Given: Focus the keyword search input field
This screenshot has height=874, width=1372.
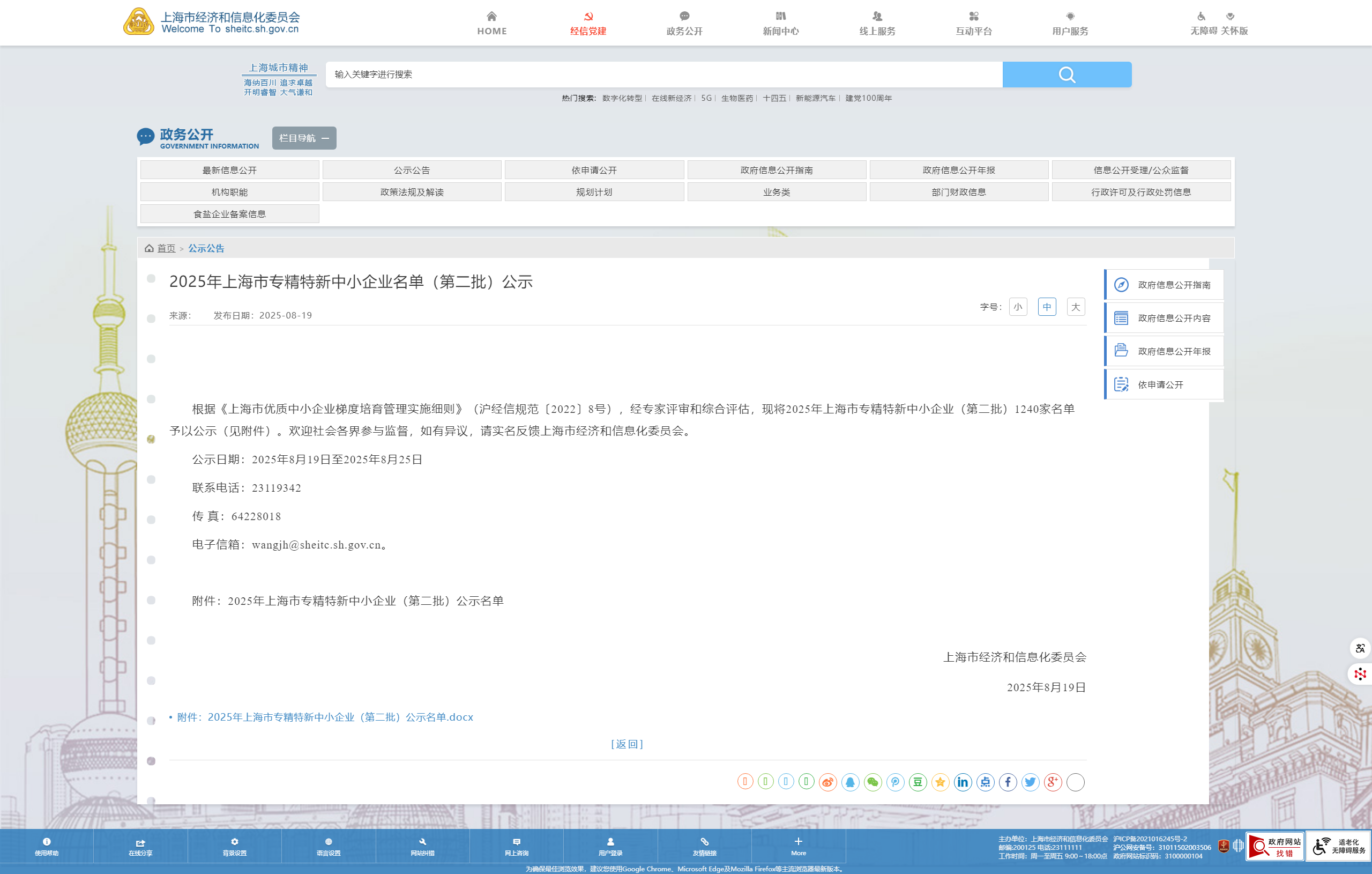Looking at the screenshot, I should [x=664, y=75].
